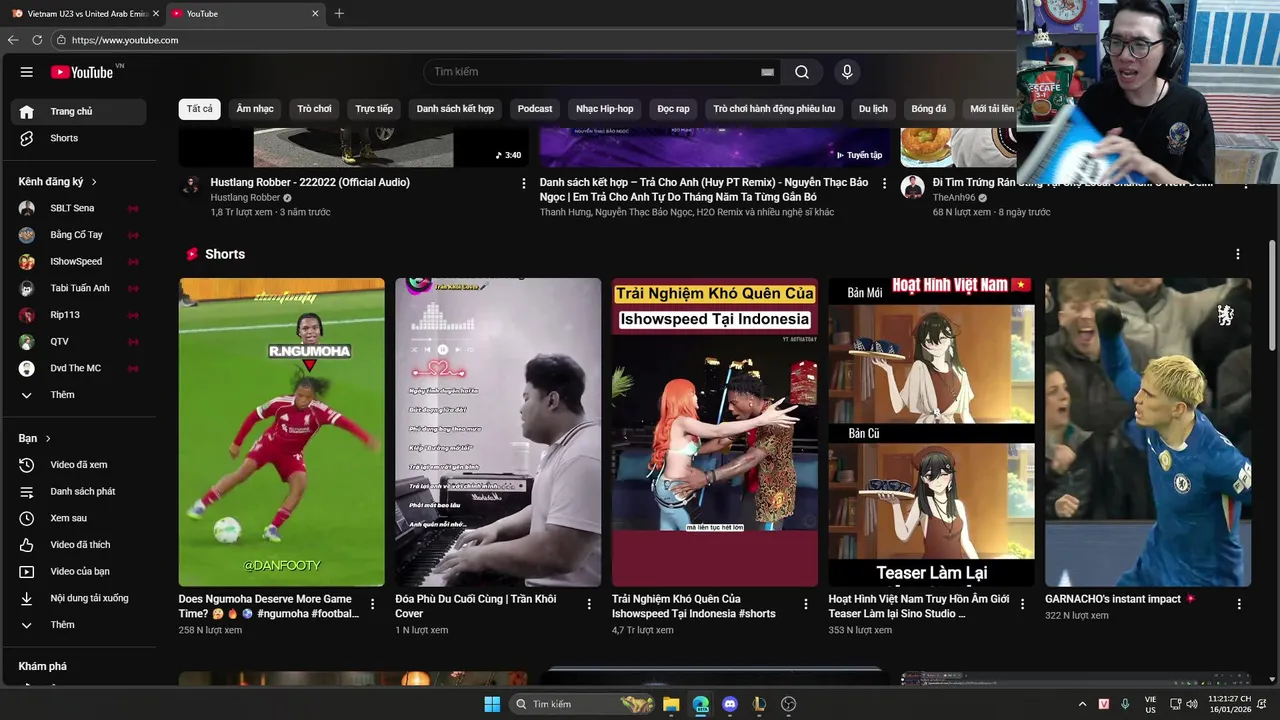The image size is (1280, 720).
Task: Open Hustlang Robber channel name
Action: (x=245, y=198)
